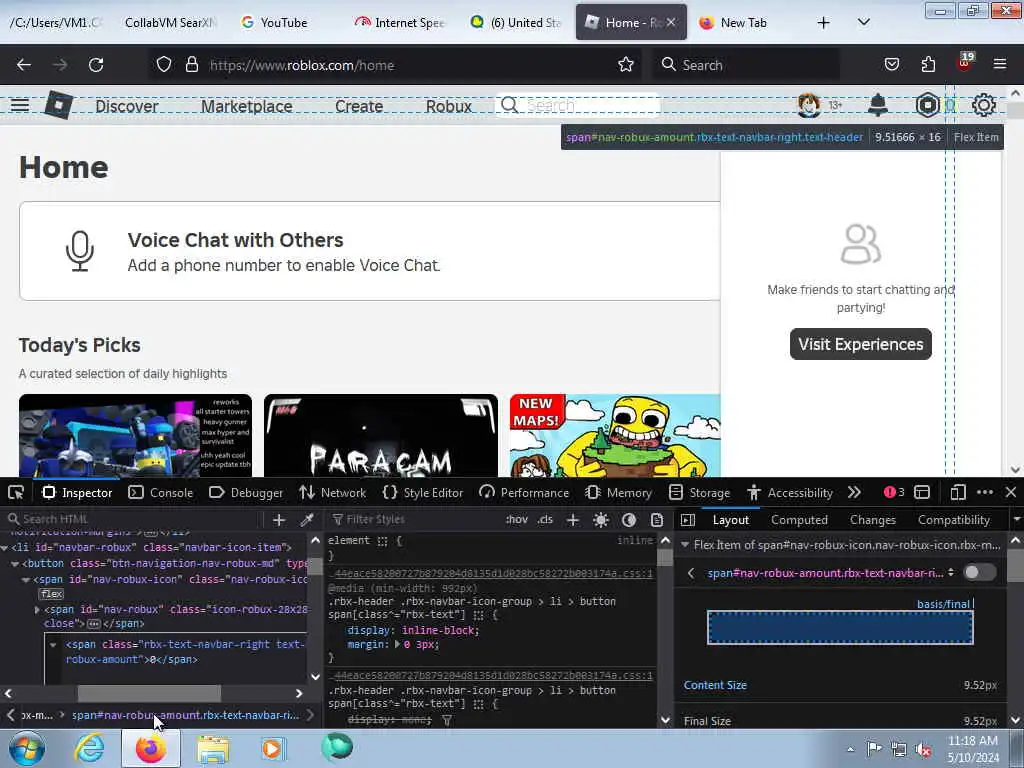Select an iframe as the target document
This screenshot has height=768, width=1024.
pos(921,492)
